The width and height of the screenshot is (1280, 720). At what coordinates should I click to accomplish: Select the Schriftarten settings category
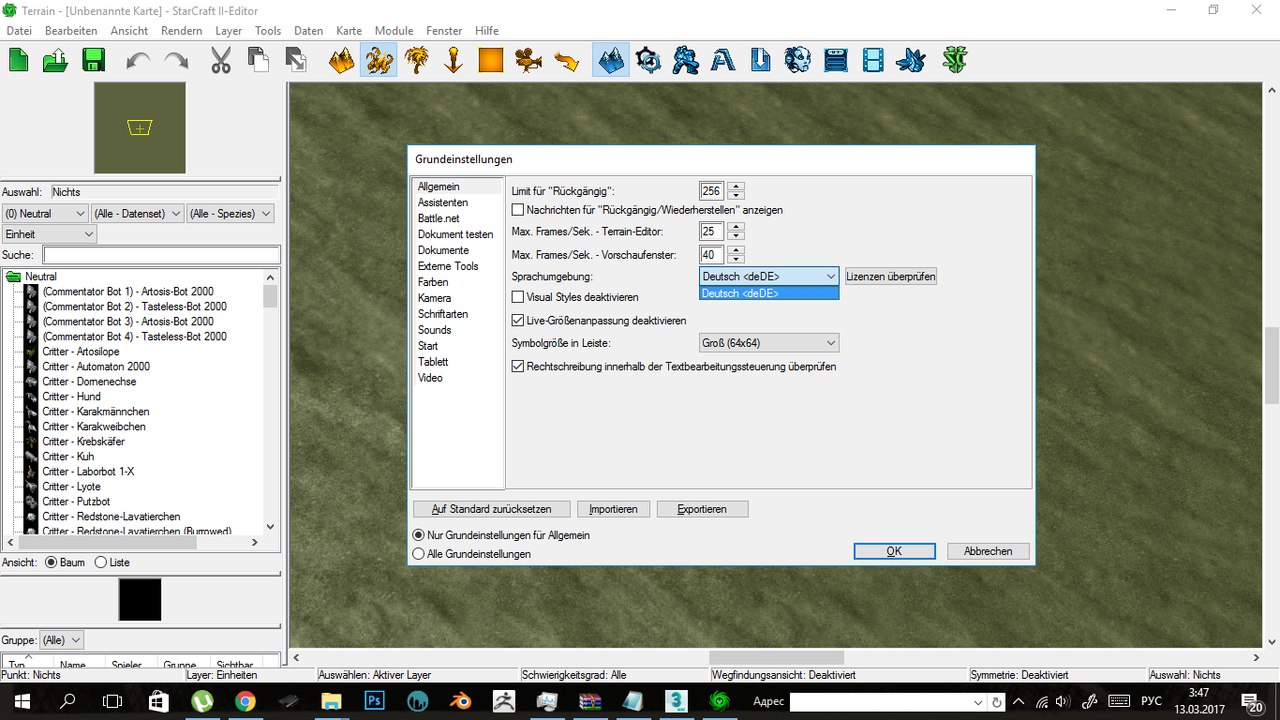[x=443, y=314]
